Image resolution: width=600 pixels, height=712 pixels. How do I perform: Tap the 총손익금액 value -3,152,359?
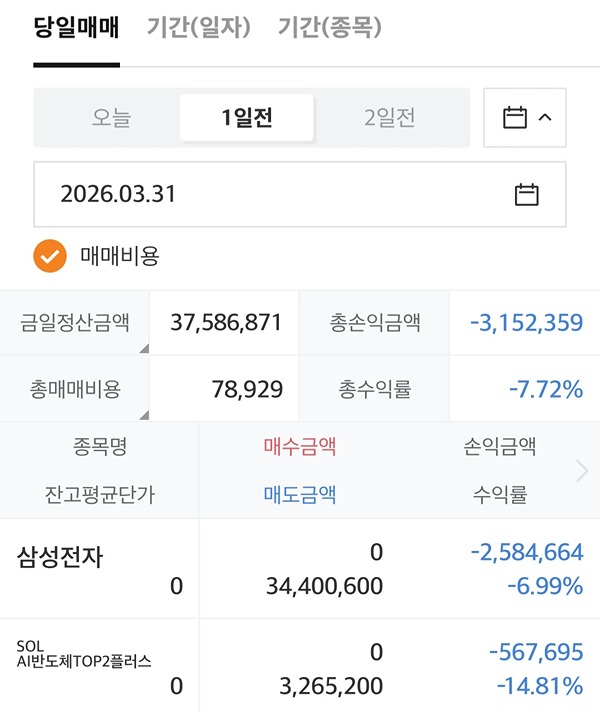point(526,323)
